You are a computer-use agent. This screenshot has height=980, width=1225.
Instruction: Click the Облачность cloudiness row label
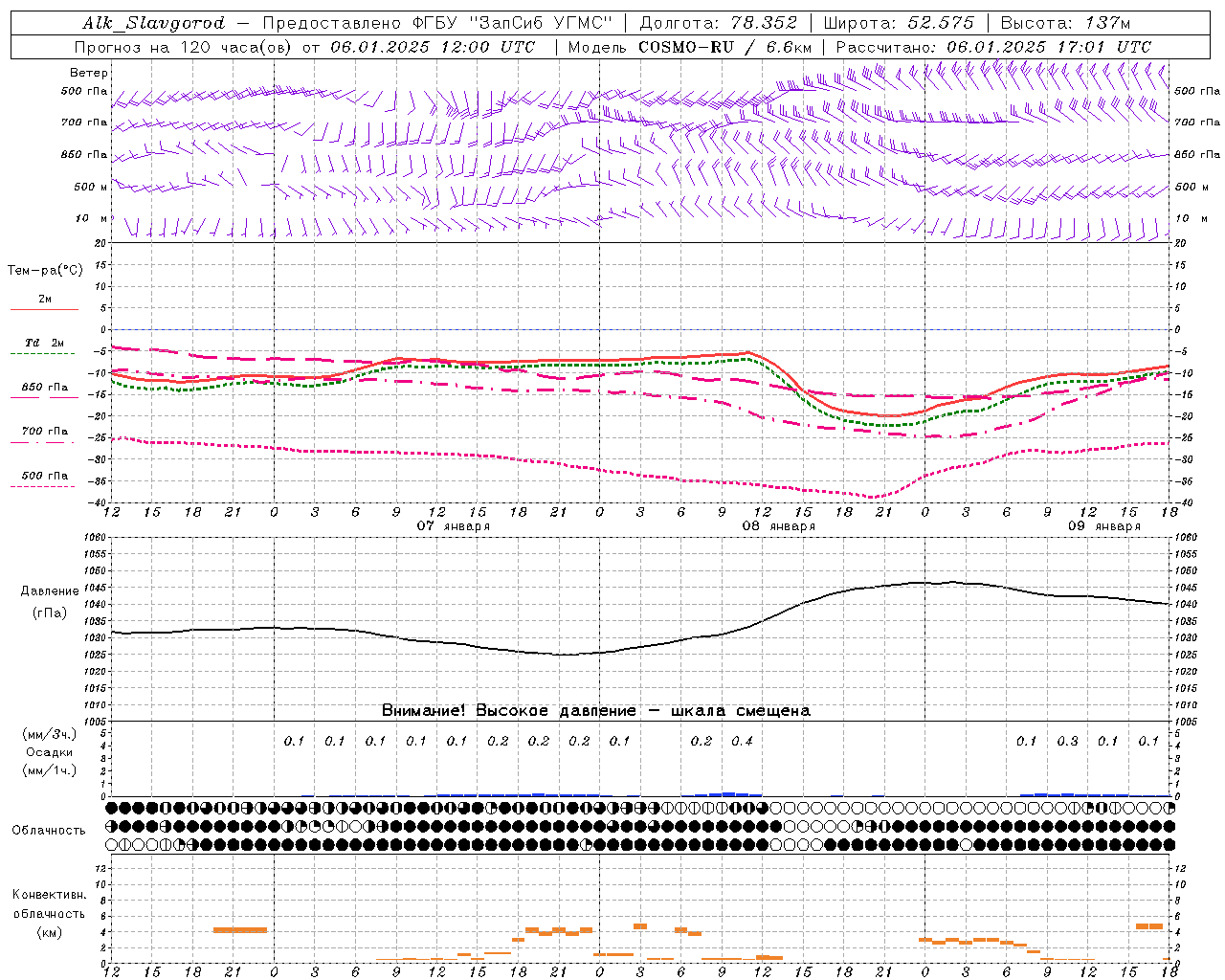pyautogui.click(x=49, y=830)
